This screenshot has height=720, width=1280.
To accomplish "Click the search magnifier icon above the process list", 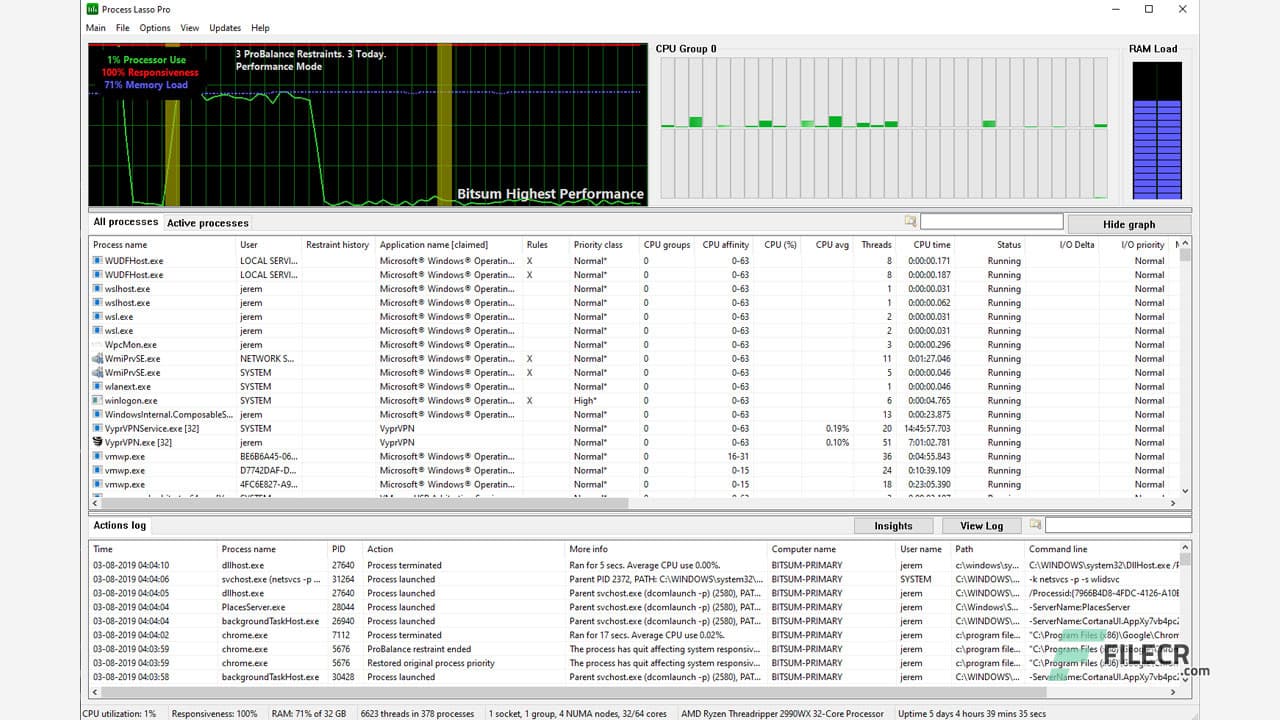I will [x=911, y=221].
